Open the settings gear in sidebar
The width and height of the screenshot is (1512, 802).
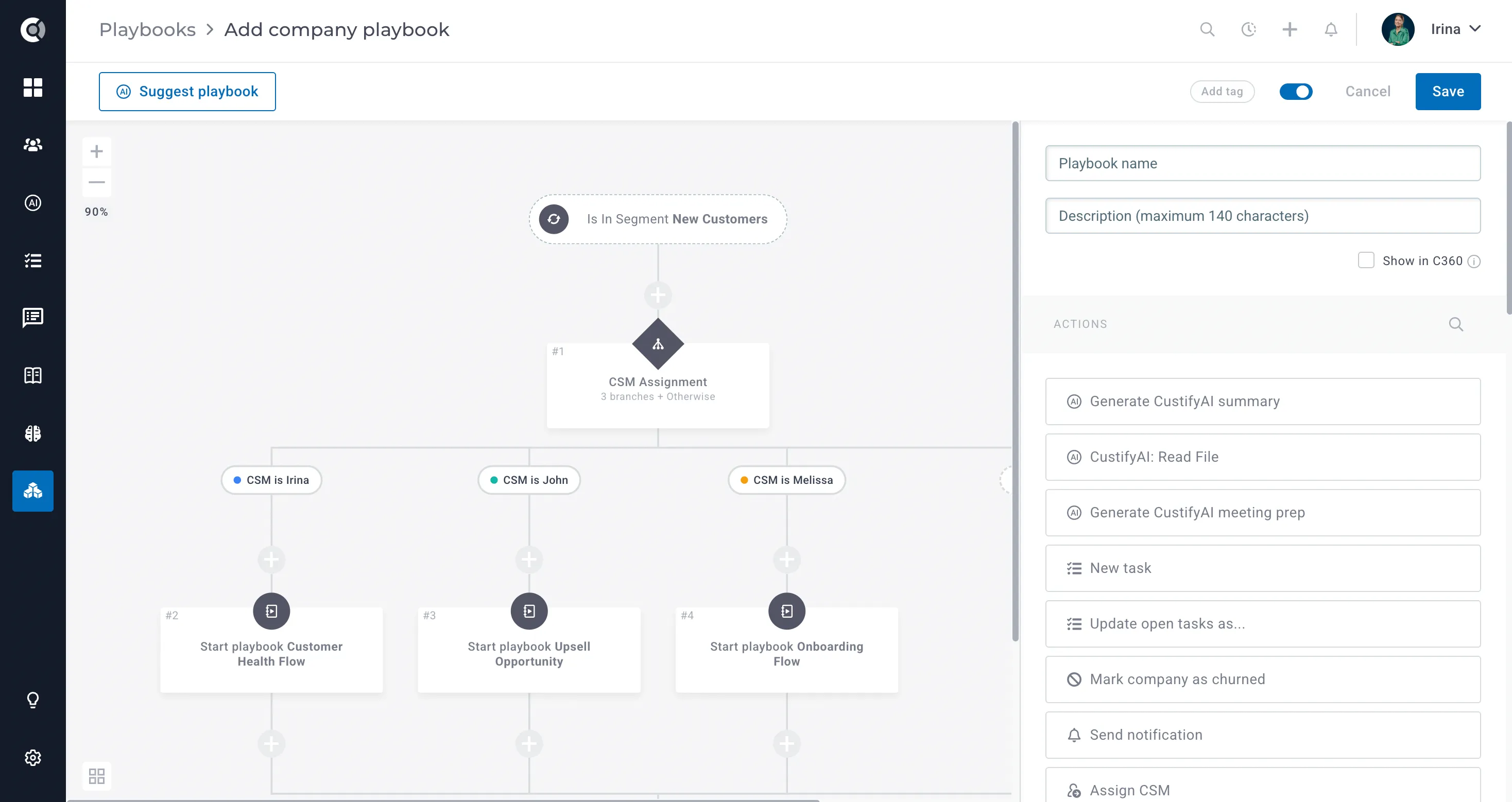click(x=33, y=757)
